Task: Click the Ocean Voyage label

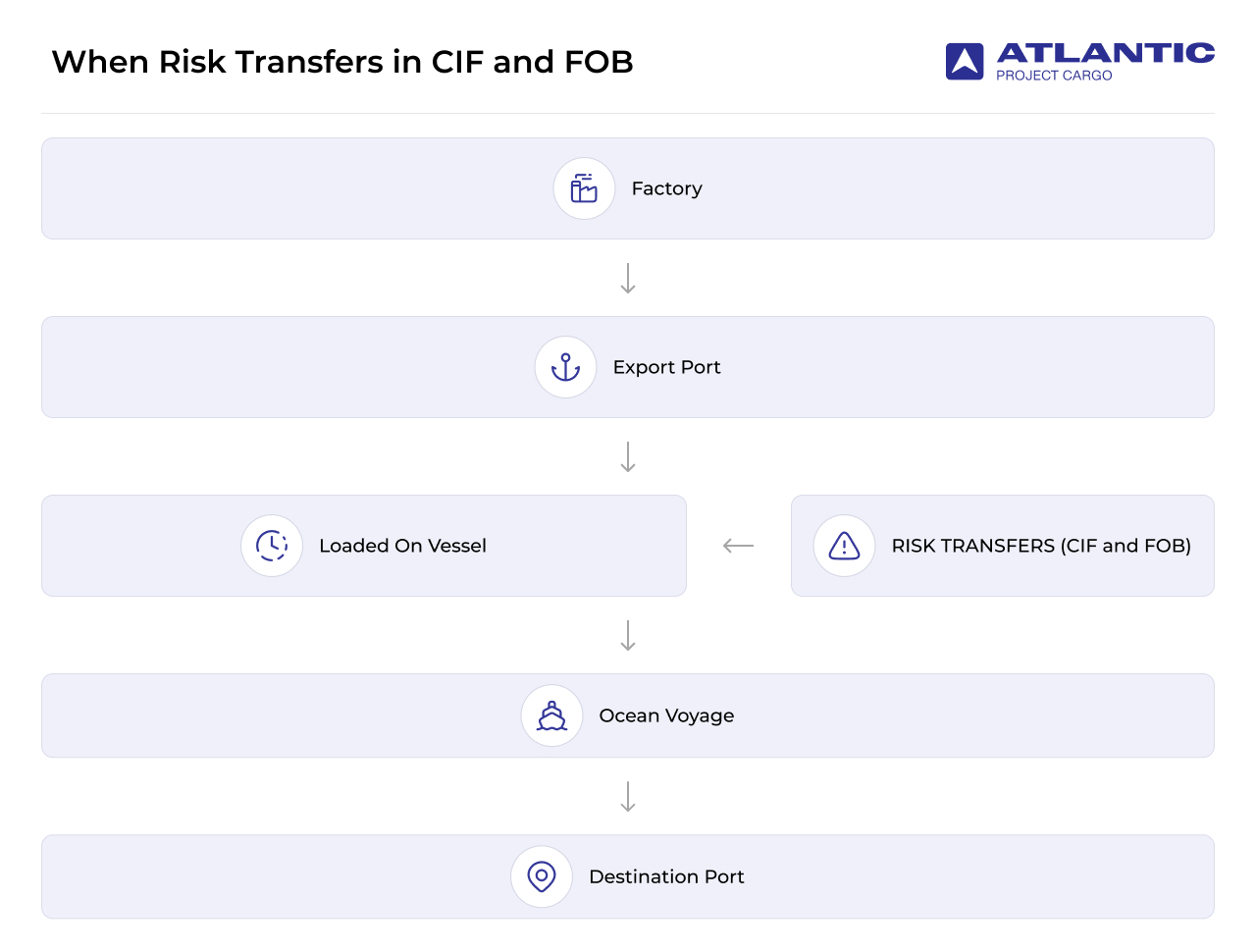Action: point(666,715)
